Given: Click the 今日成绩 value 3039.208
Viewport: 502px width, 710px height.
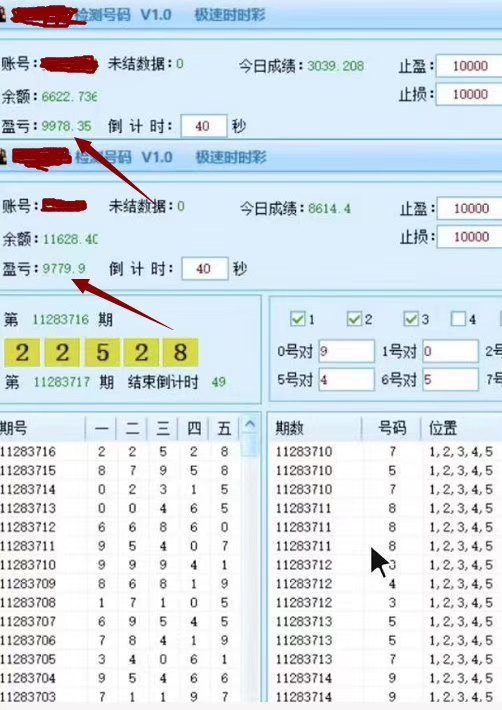Looking at the screenshot, I should pyautogui.click(x=335, y=66).
